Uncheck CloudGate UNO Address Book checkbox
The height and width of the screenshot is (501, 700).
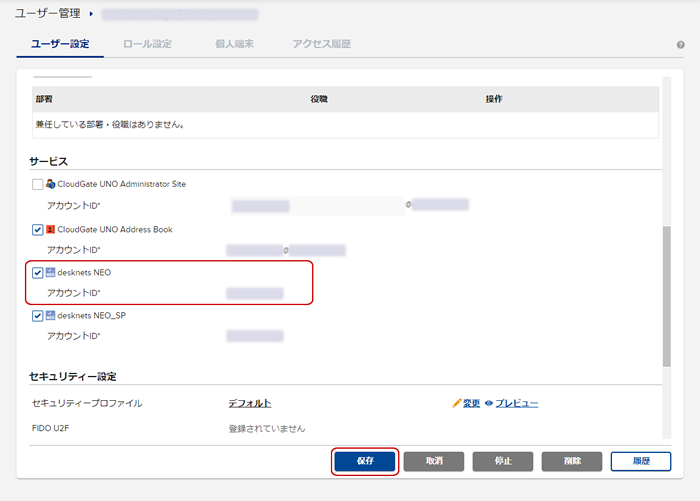click(x=38, y=230)
